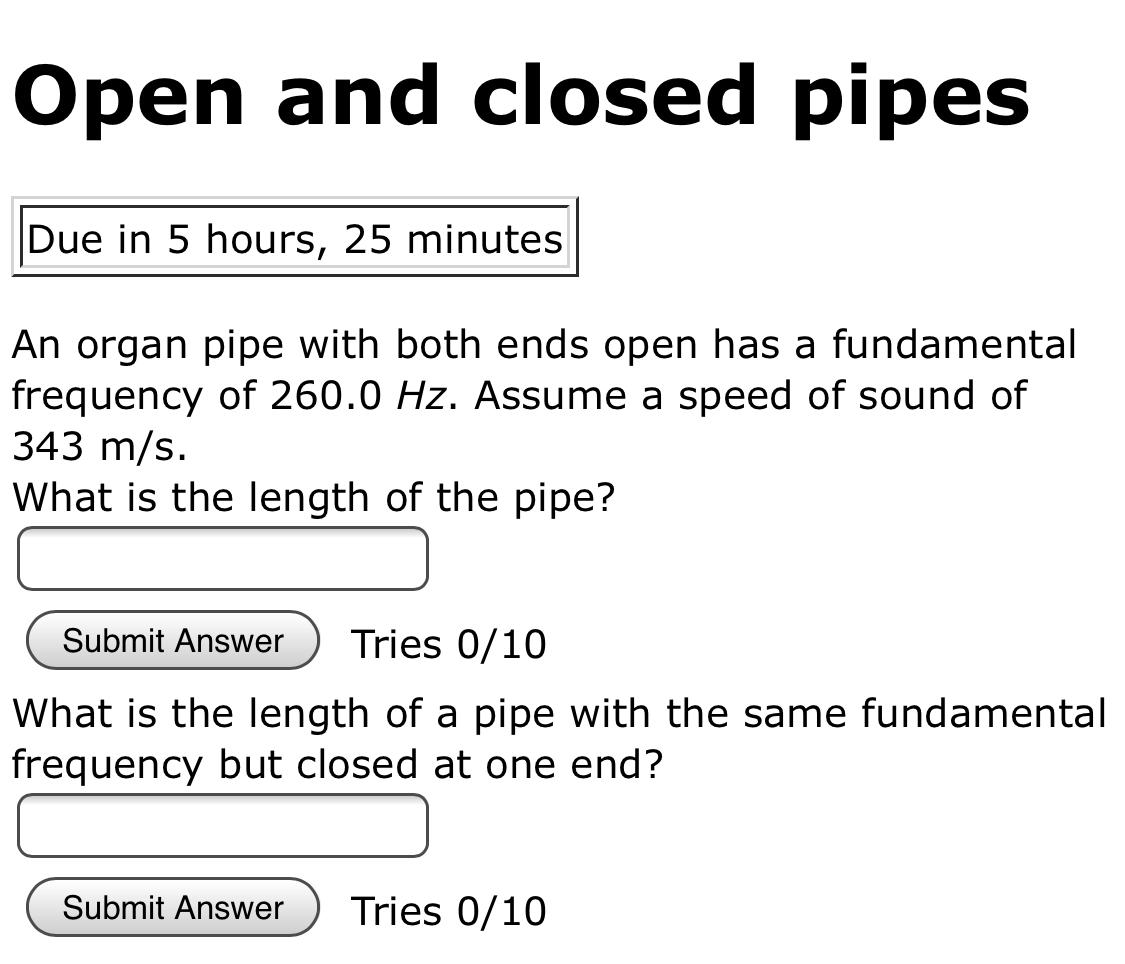Click the 'Tries 0/10' label near first question
This screenshot has width=1125, height=964.
tap(447, 644)
